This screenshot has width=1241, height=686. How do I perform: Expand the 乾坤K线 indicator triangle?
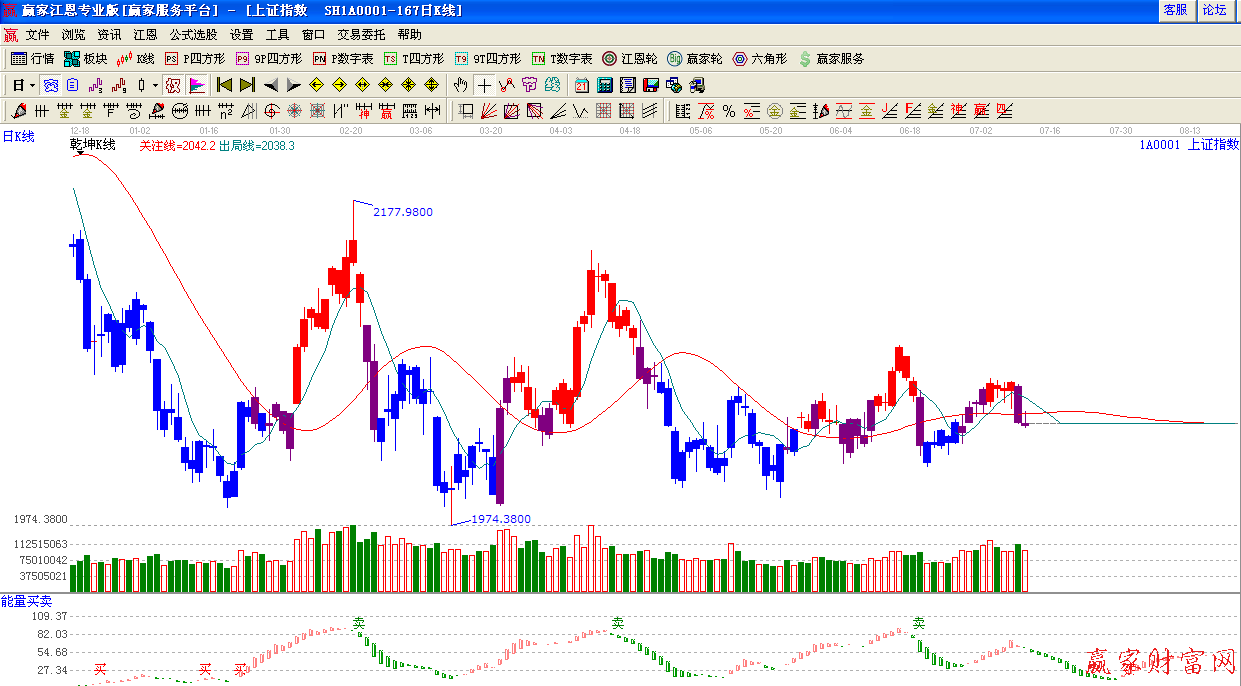point(79,154)
